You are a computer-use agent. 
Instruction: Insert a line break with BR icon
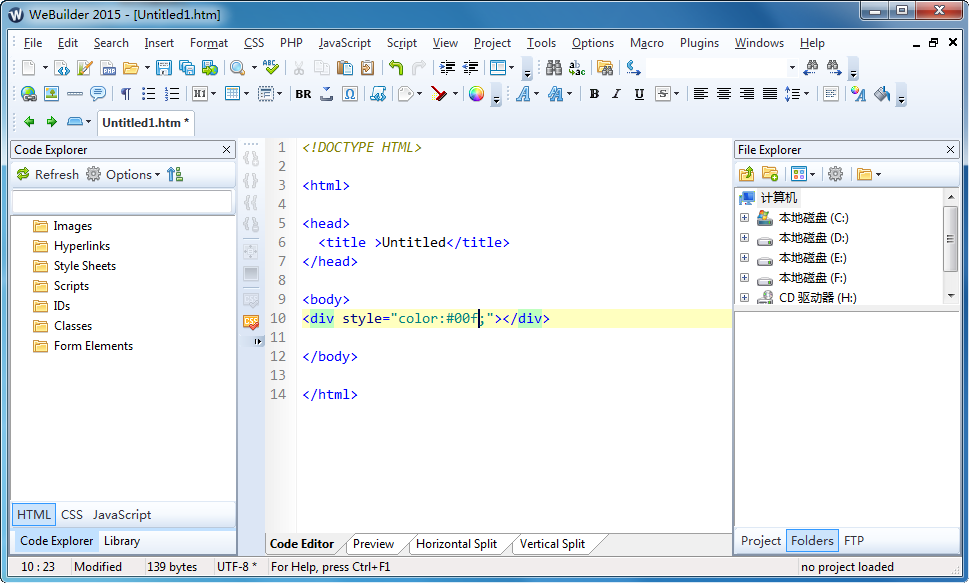pos(303,94)
